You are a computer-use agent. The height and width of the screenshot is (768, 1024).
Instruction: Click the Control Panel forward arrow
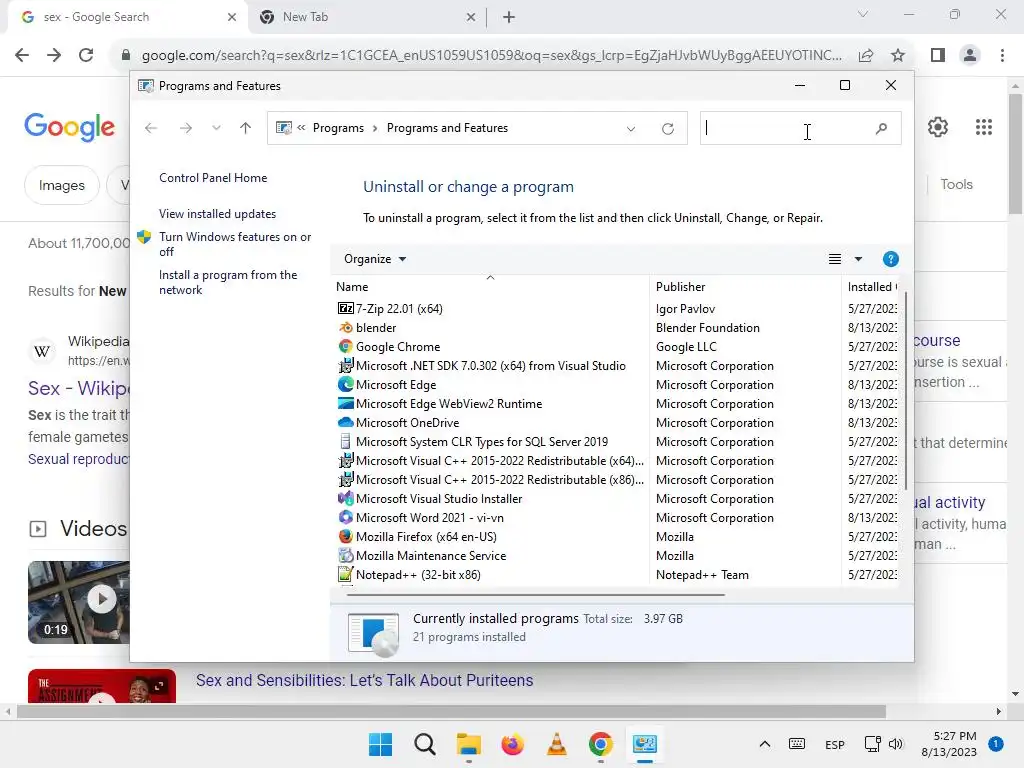185,128
